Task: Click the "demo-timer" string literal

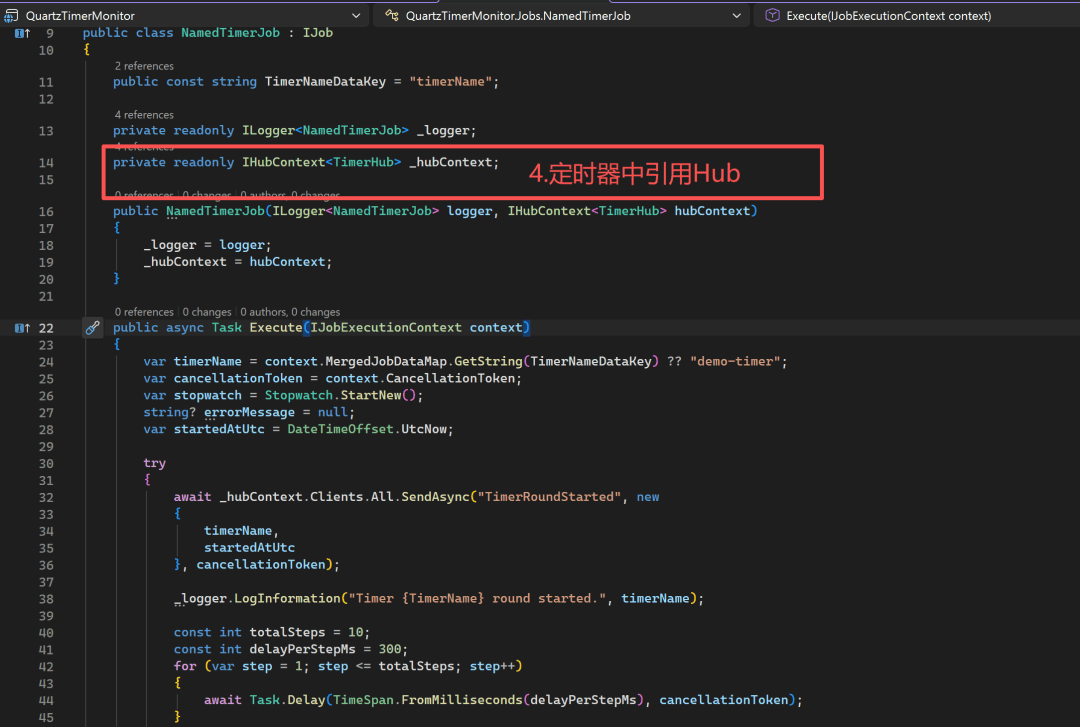Action: (x=736, y=361)
